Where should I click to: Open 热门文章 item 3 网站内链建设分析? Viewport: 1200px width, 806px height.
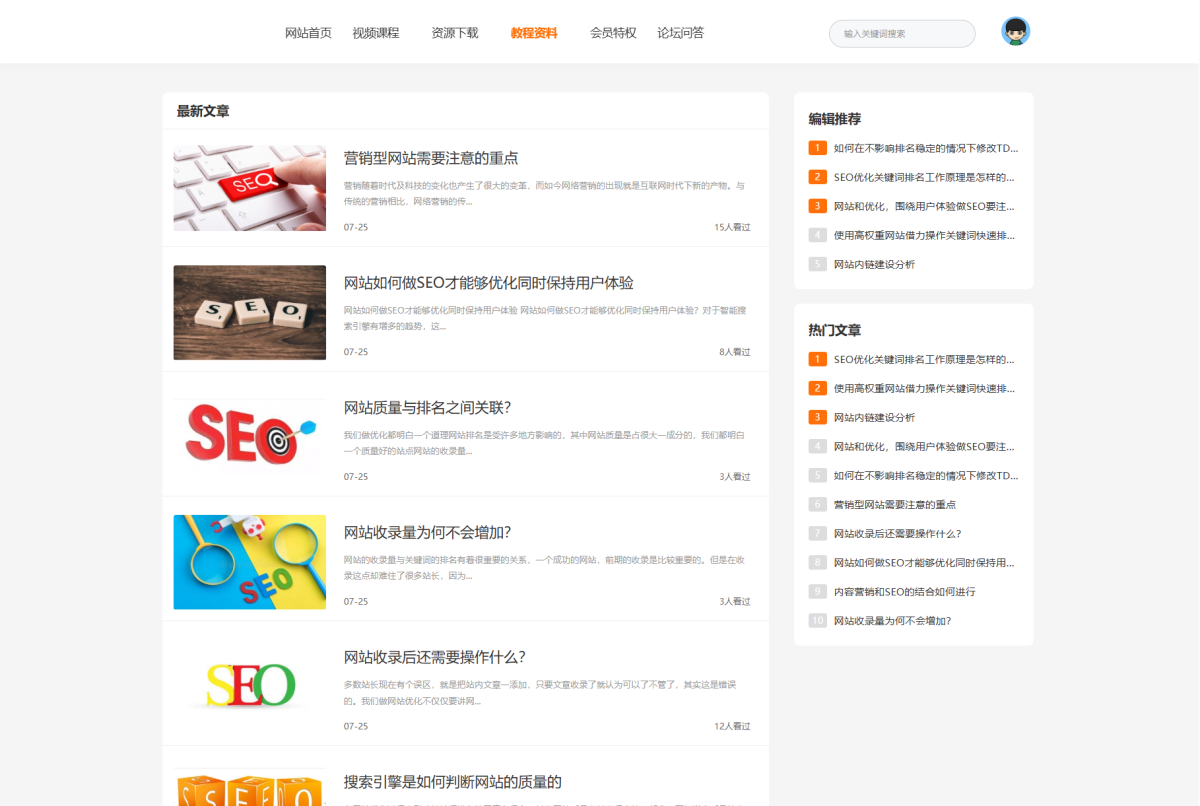click(874, 417)
